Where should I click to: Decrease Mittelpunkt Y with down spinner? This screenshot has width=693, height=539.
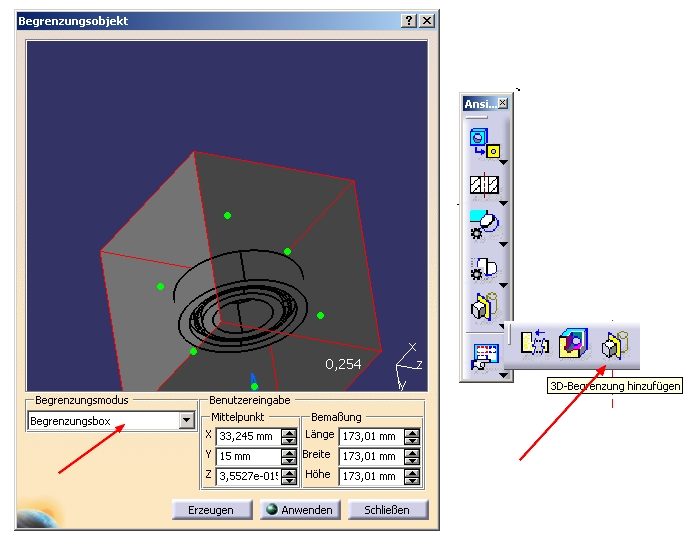click(289, 460)
